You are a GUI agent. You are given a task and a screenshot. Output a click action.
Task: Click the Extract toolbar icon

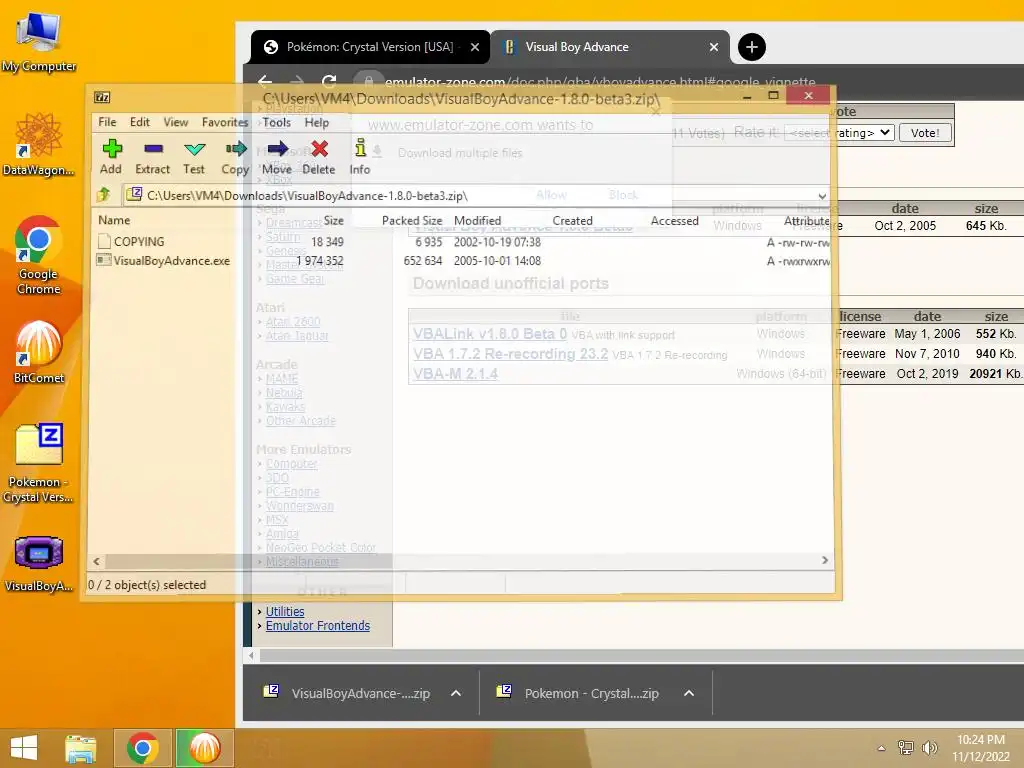[153, 157]
